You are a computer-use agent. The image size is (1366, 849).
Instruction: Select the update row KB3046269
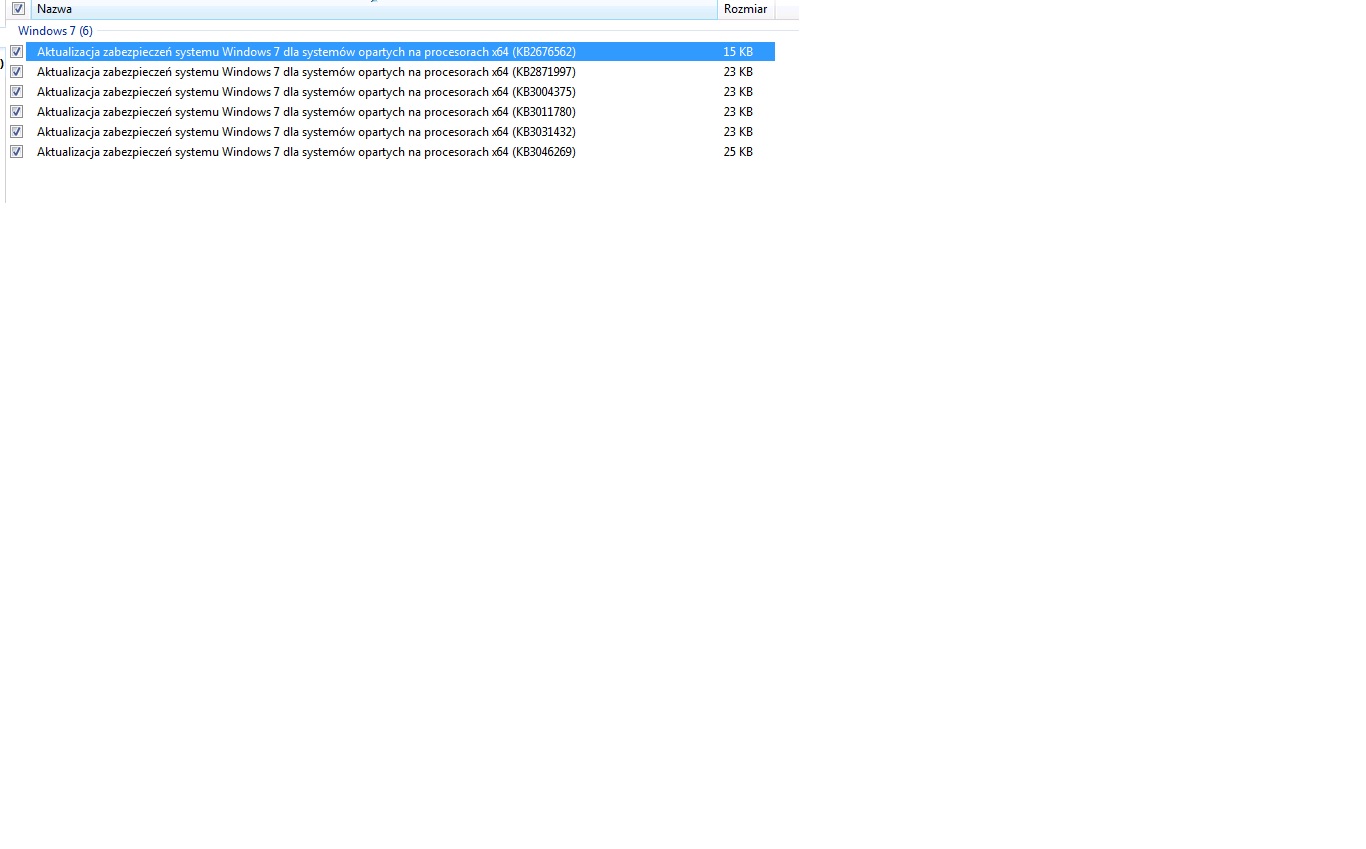tap(400, 152)
